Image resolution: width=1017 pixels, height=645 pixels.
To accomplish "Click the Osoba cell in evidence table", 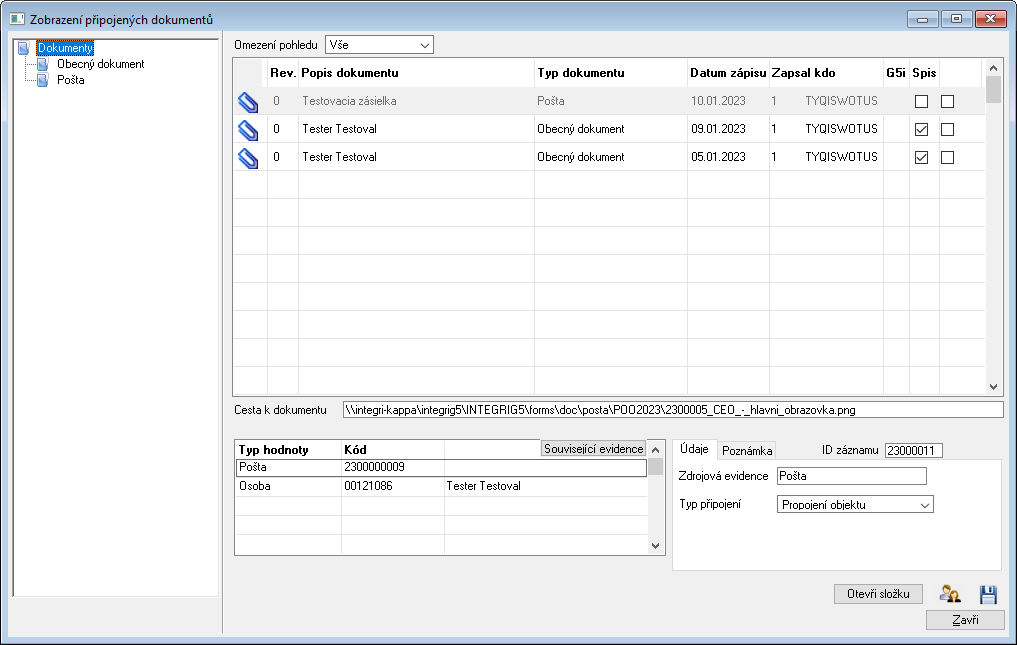I will (x=255, y=486).
